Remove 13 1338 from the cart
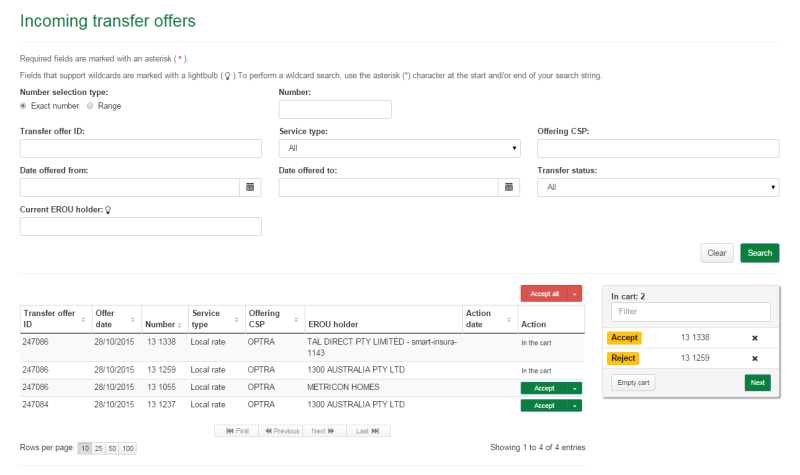The image size is (800, 475). pos(755,338)
